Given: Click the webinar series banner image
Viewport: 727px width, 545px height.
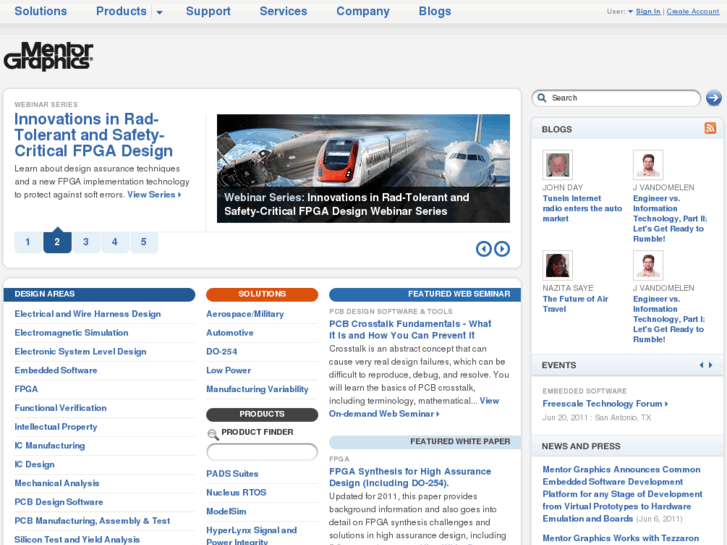Looking at the screenshot, I should pyautogui.click(x=363, y=168).
